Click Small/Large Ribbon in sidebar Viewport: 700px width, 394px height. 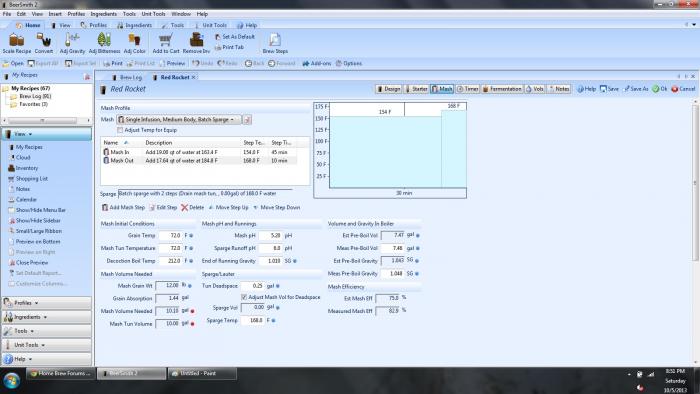pos(35,231)
